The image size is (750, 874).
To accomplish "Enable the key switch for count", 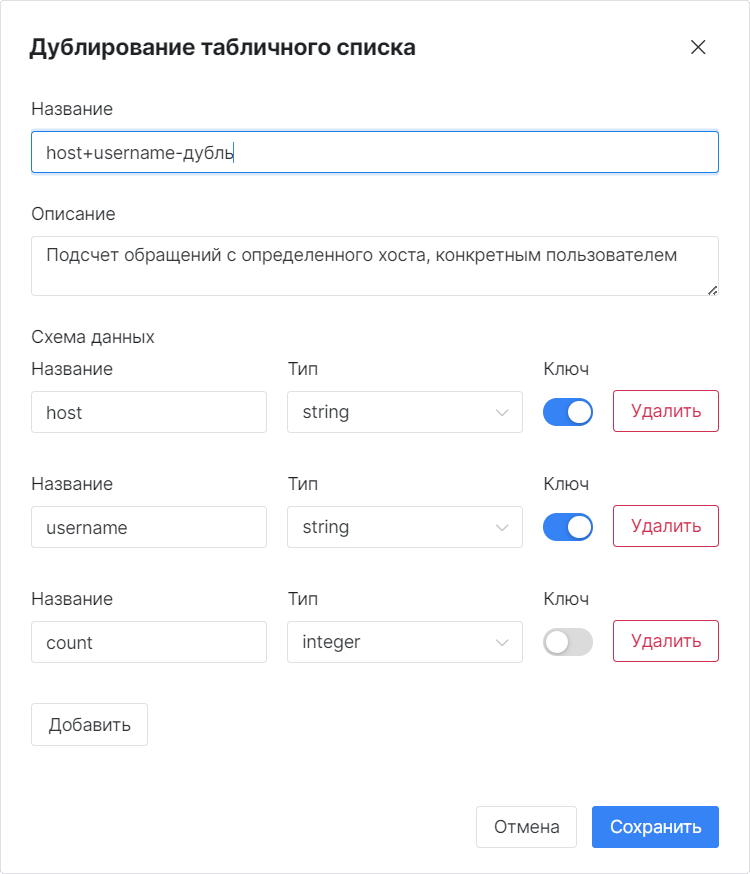I will pos(568,642).
